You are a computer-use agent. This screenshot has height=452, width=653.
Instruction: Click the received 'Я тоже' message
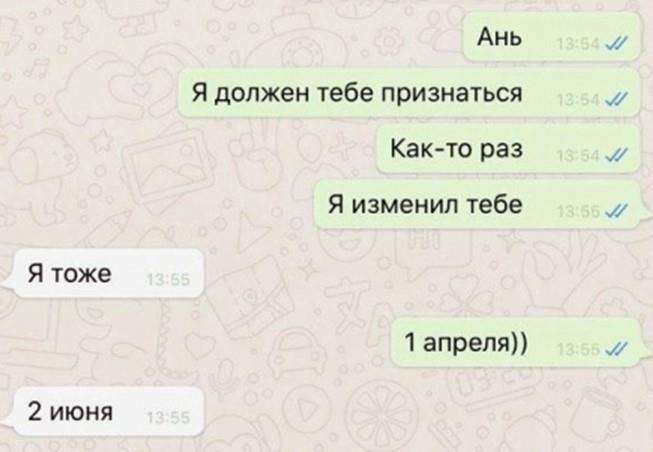(x=107, y=273)
